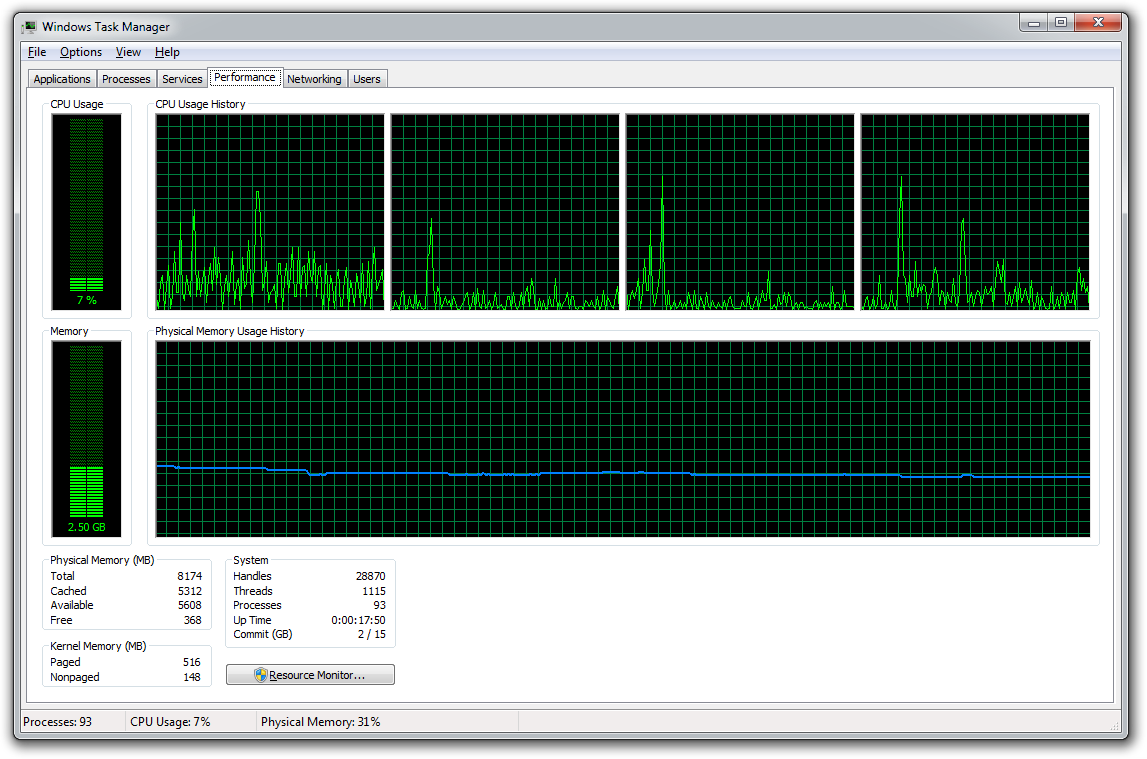Switch to the Services tab
This screenshot has height=759, width=1147.
(182, 79)
